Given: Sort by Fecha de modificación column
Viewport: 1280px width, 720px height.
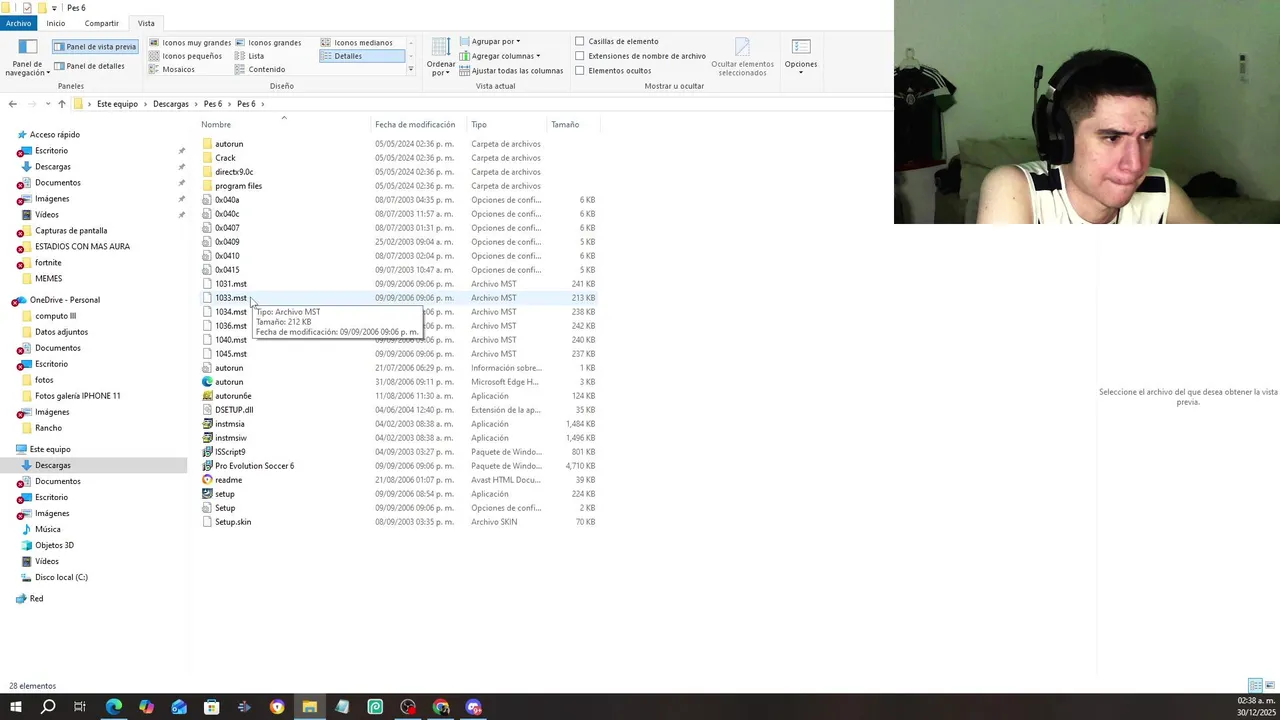Looking at the screenshot, I should pyautogui.click(x=415, y=125).
